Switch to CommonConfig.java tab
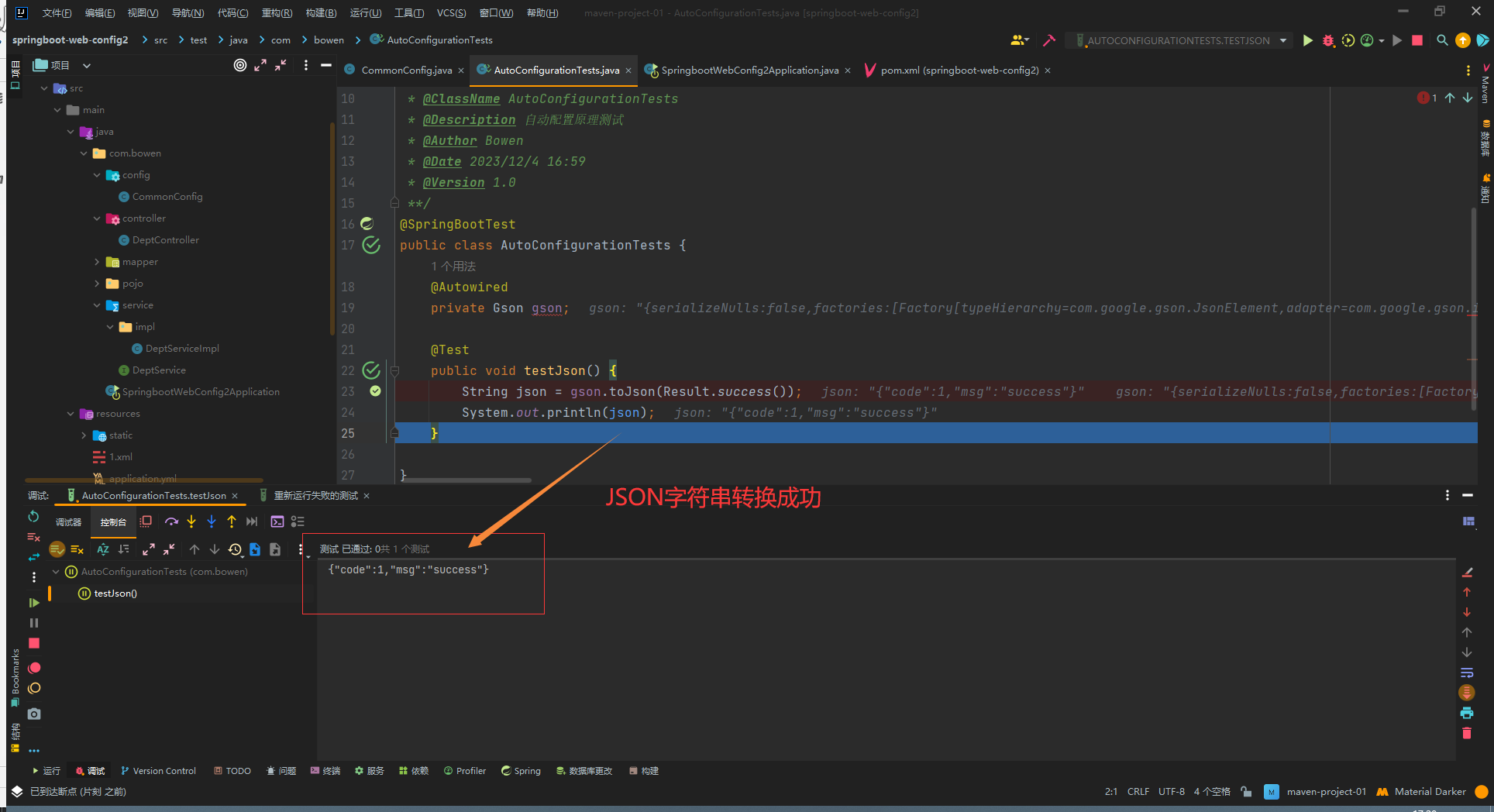The image size is (1494, 812). tap(406, 70)
